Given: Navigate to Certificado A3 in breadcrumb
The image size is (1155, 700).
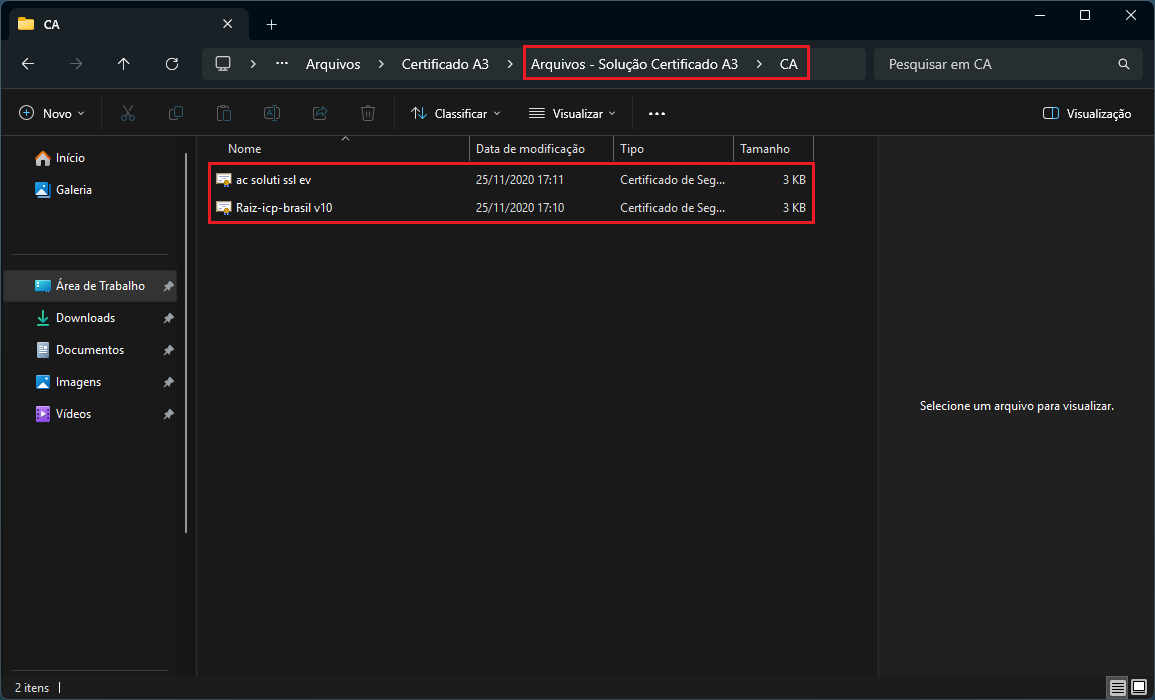Looking at the screenshot, I should pyautogui.click(x=445, y=64).
